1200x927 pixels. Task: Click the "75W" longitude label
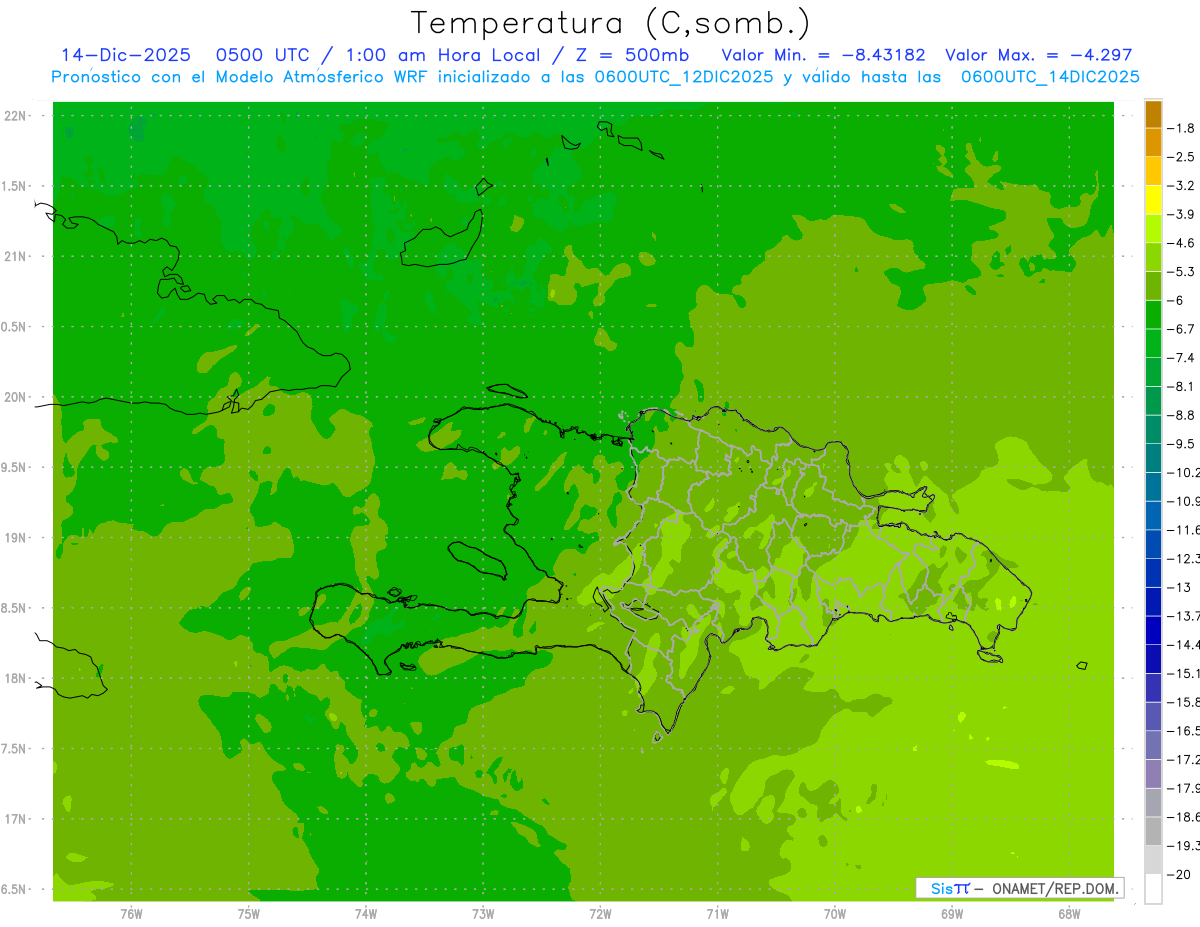pos(248,914)
